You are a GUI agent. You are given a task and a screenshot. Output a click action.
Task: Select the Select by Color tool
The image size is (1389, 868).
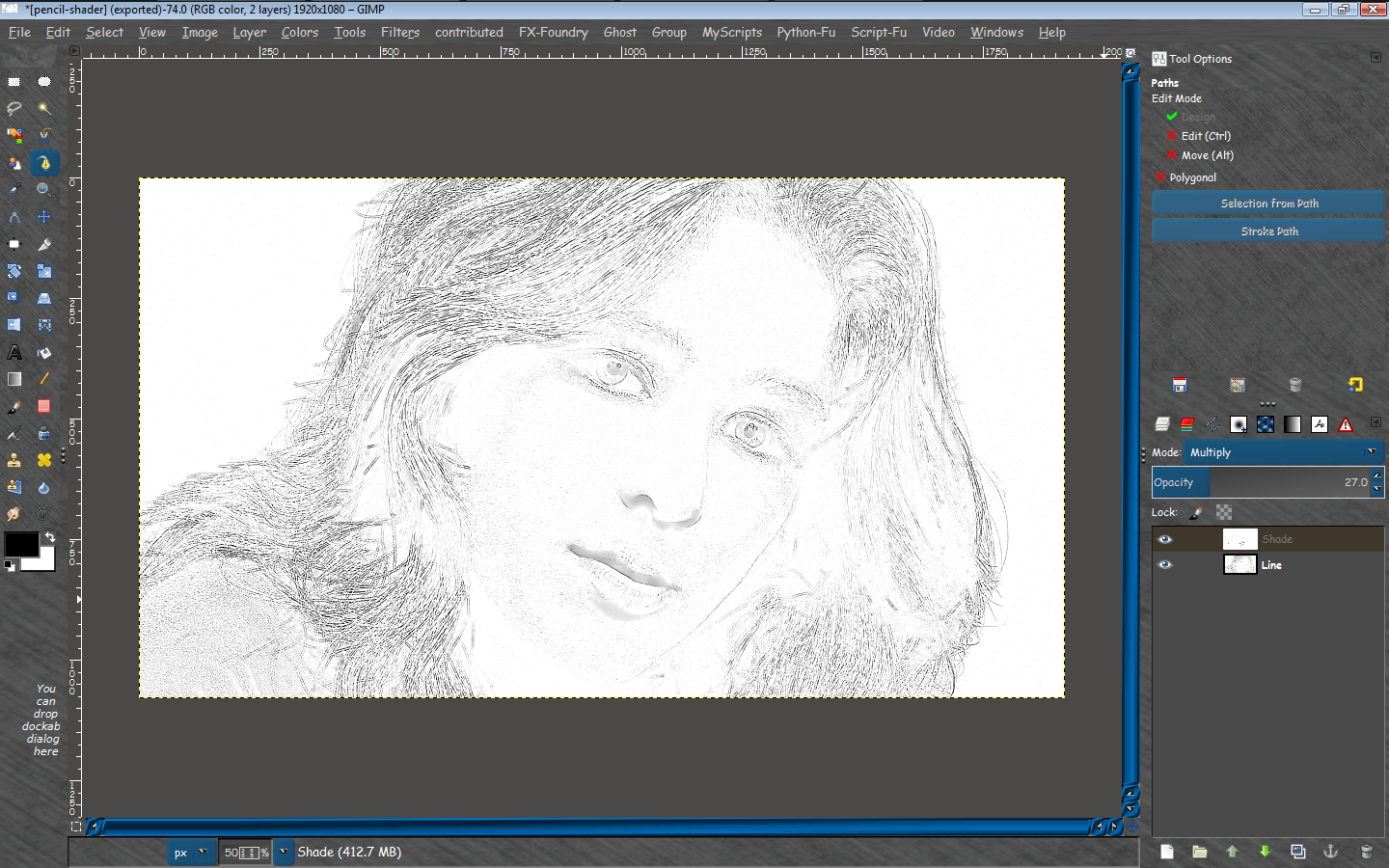[x=14, y=135]
